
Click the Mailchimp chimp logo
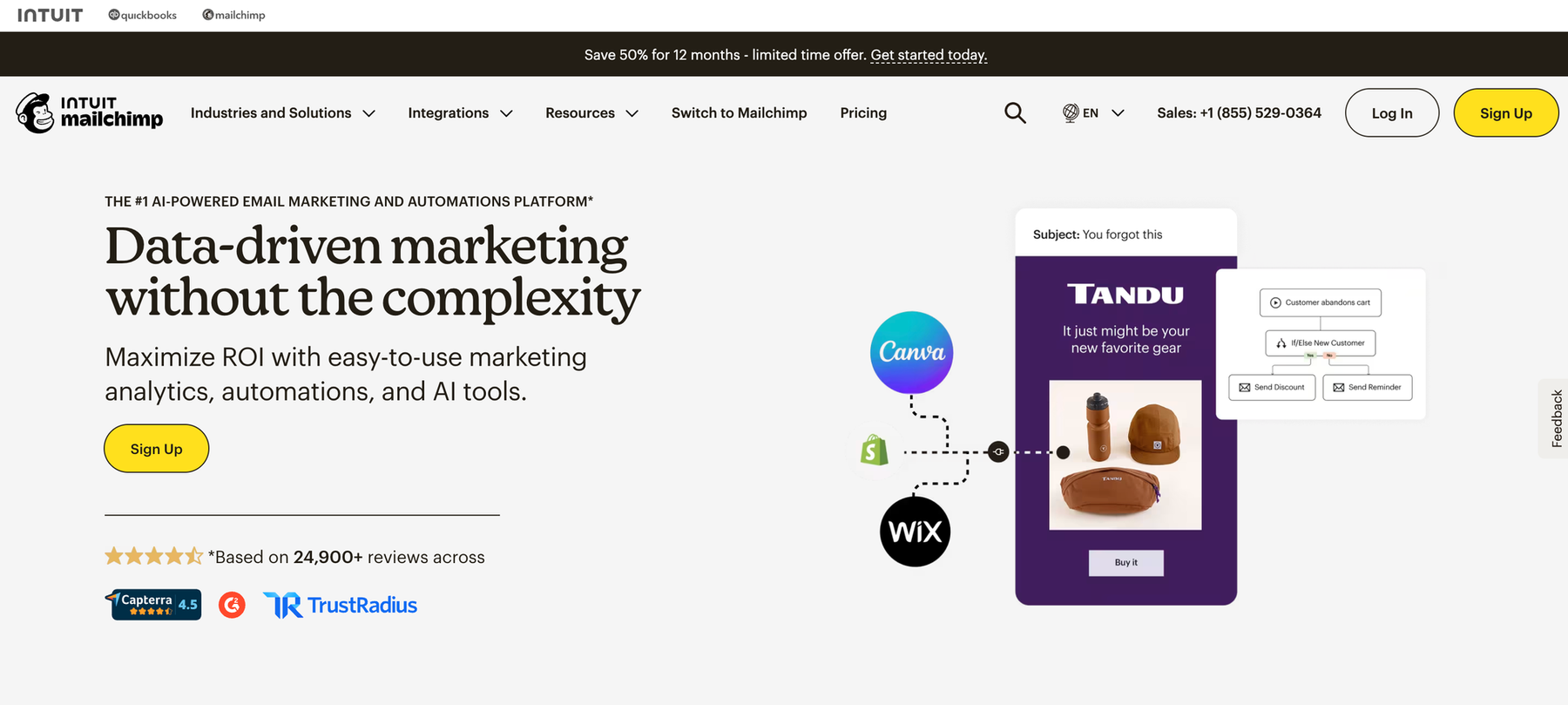36,113
